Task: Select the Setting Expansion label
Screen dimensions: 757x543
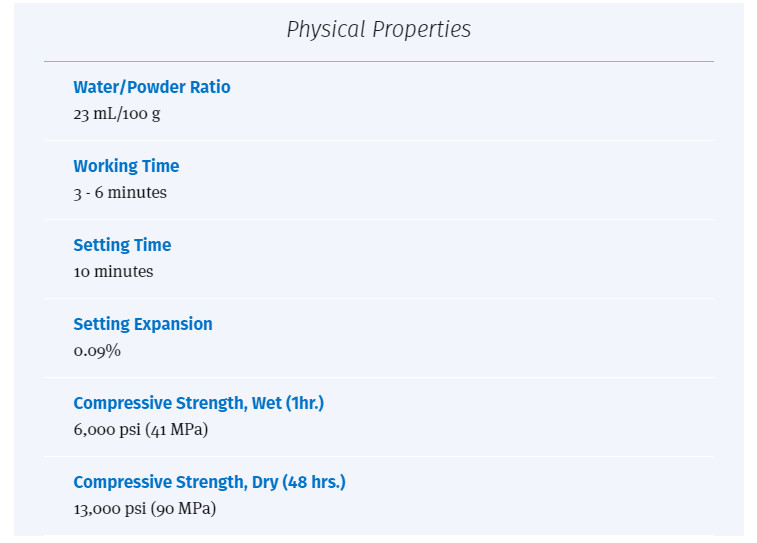Action: tap(143, 324)
